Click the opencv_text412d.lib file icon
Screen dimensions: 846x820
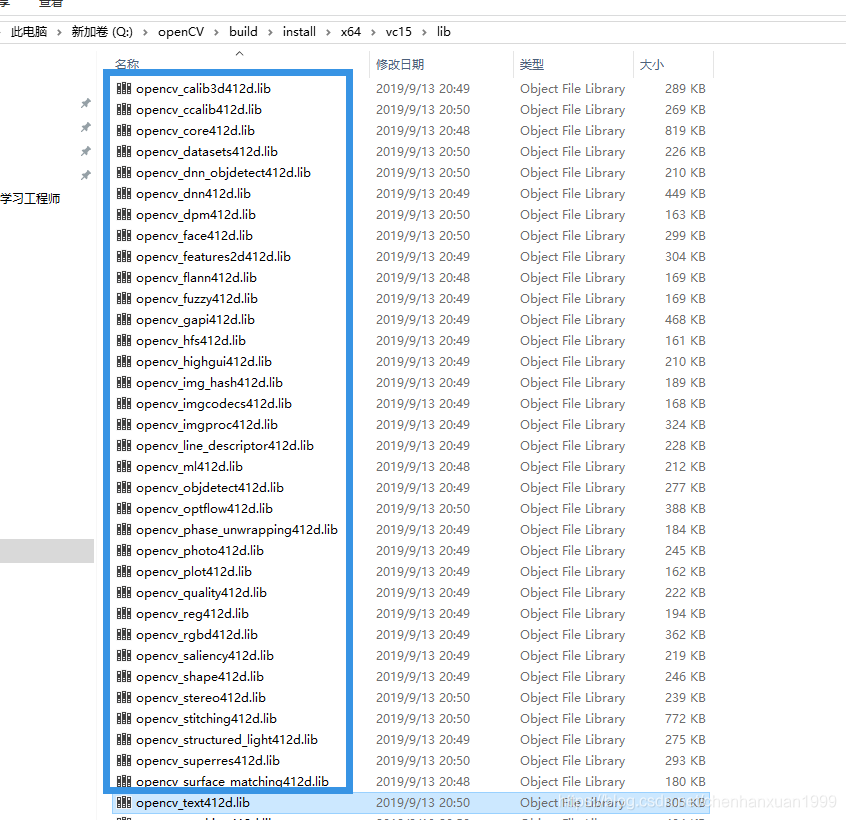[124, 803]
